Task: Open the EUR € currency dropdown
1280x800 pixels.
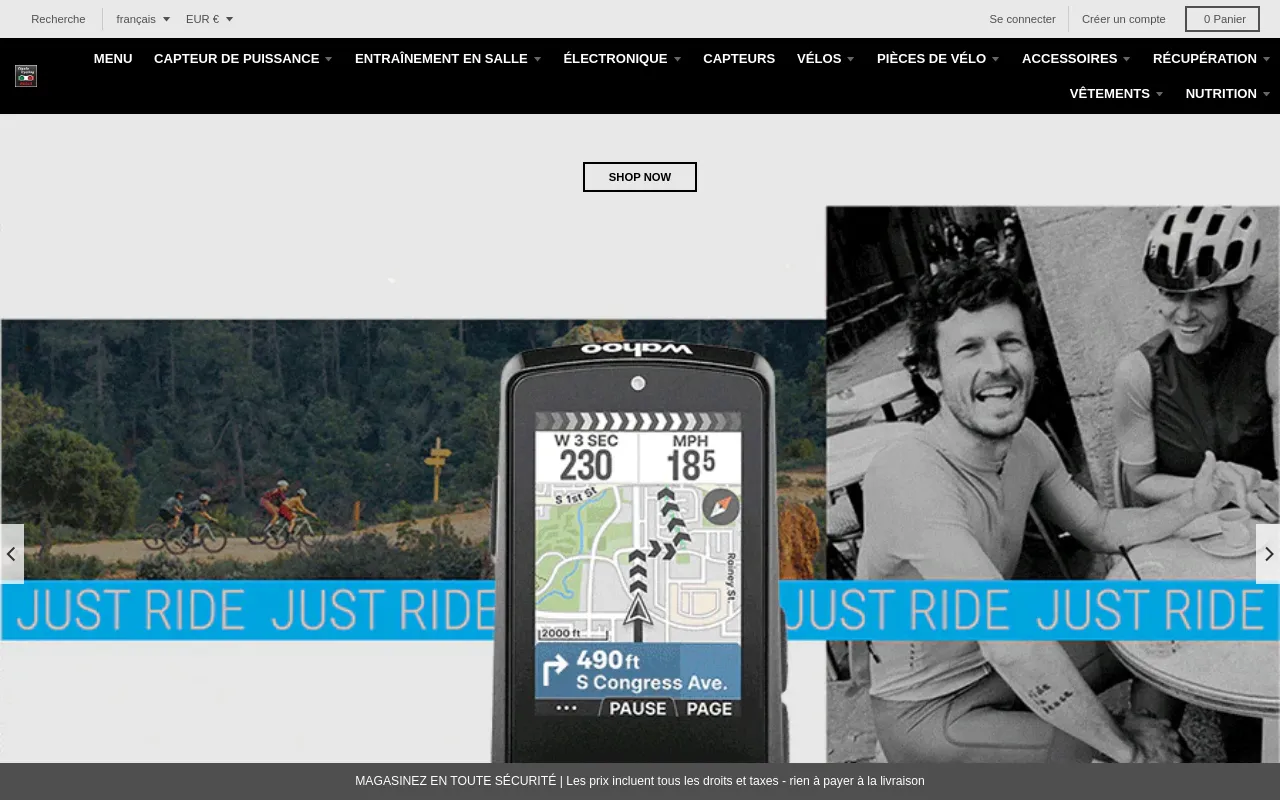Action: coord(209,19)
